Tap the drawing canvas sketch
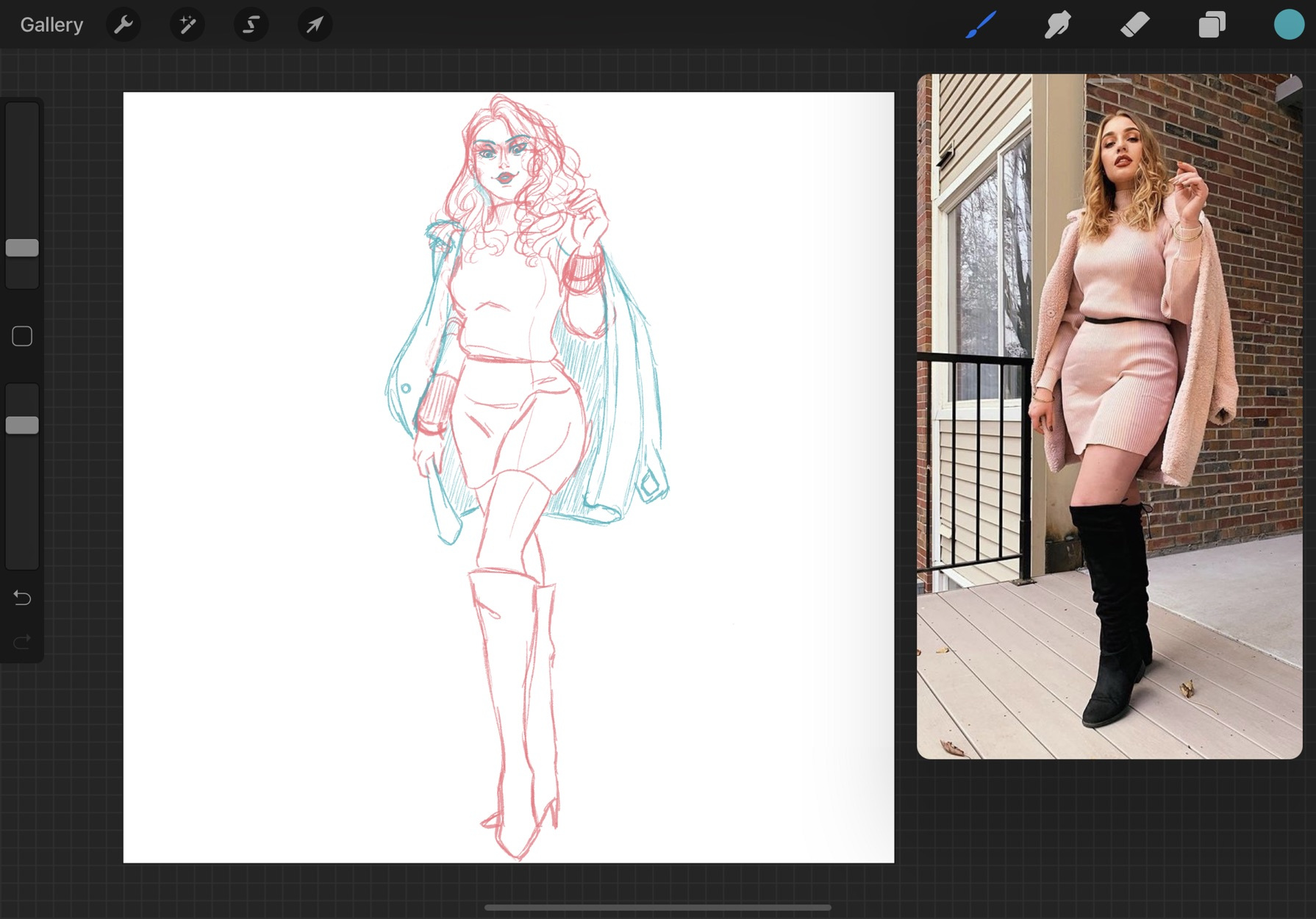Viewport: 1316px width, 919px height. tap(509, 477)
